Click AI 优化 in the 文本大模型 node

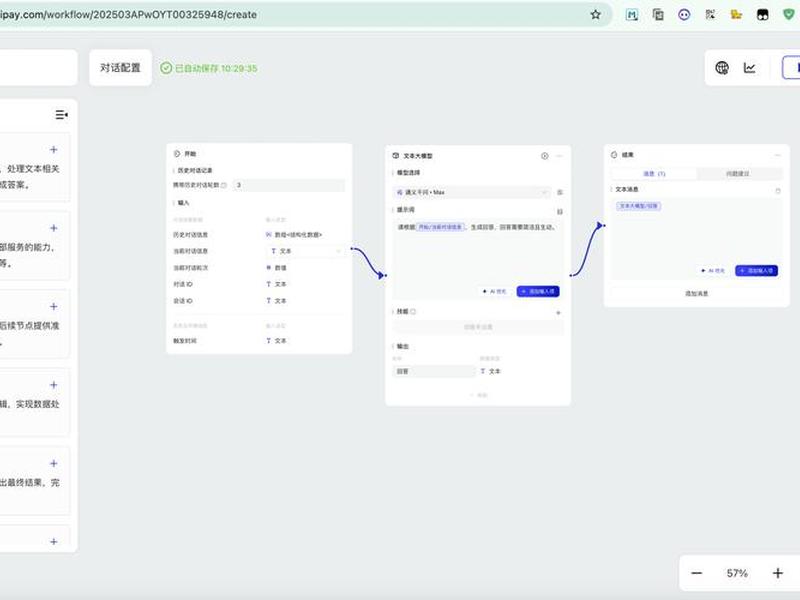click(x=495, y=291)
